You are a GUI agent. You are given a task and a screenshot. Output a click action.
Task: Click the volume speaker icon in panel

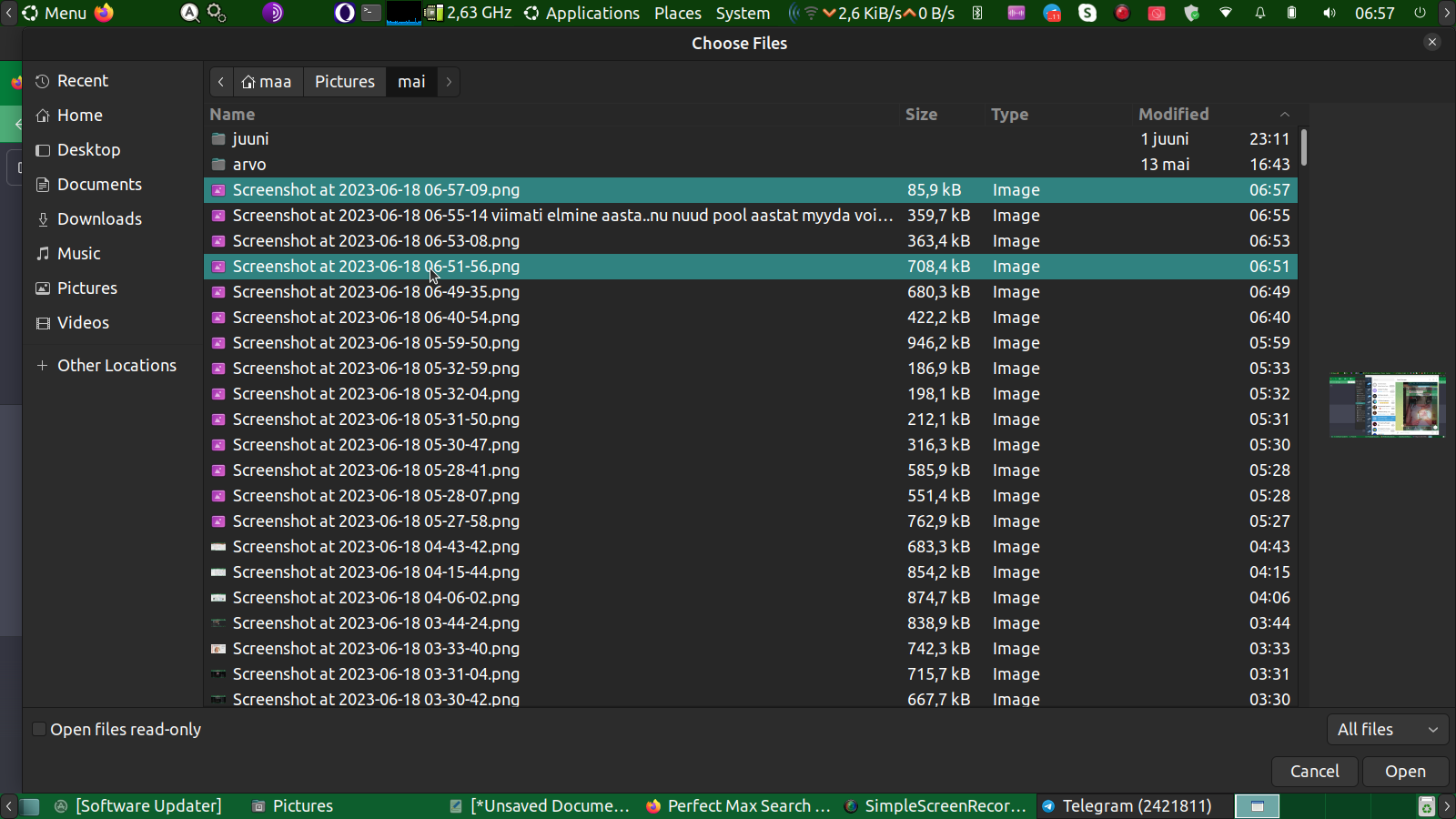[x=1329, y=13]
